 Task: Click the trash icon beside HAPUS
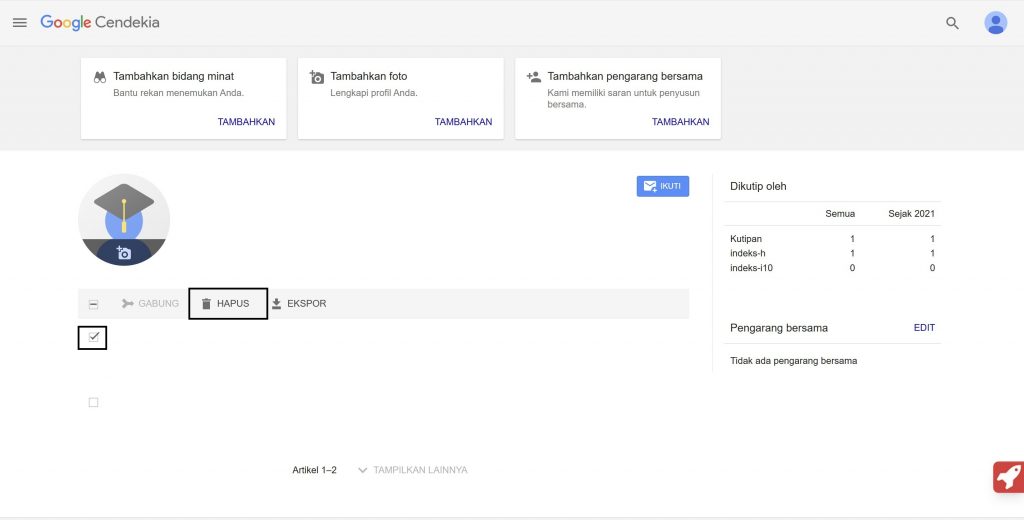click(x=206, y=304)
